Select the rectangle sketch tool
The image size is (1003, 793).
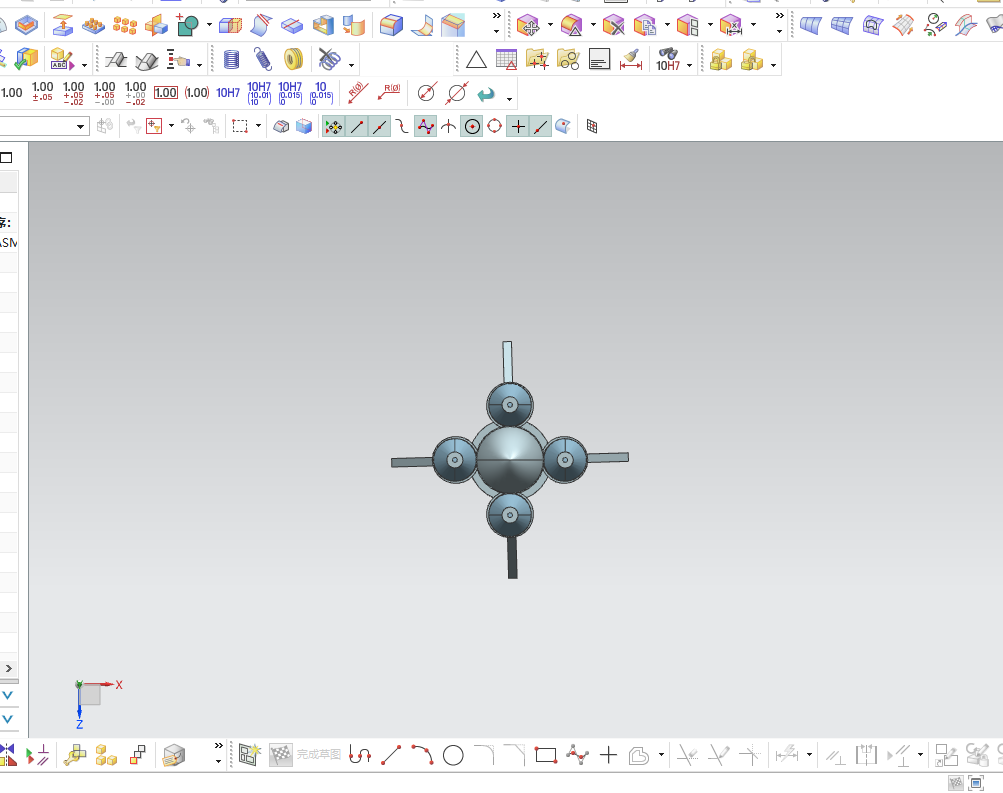545,755
